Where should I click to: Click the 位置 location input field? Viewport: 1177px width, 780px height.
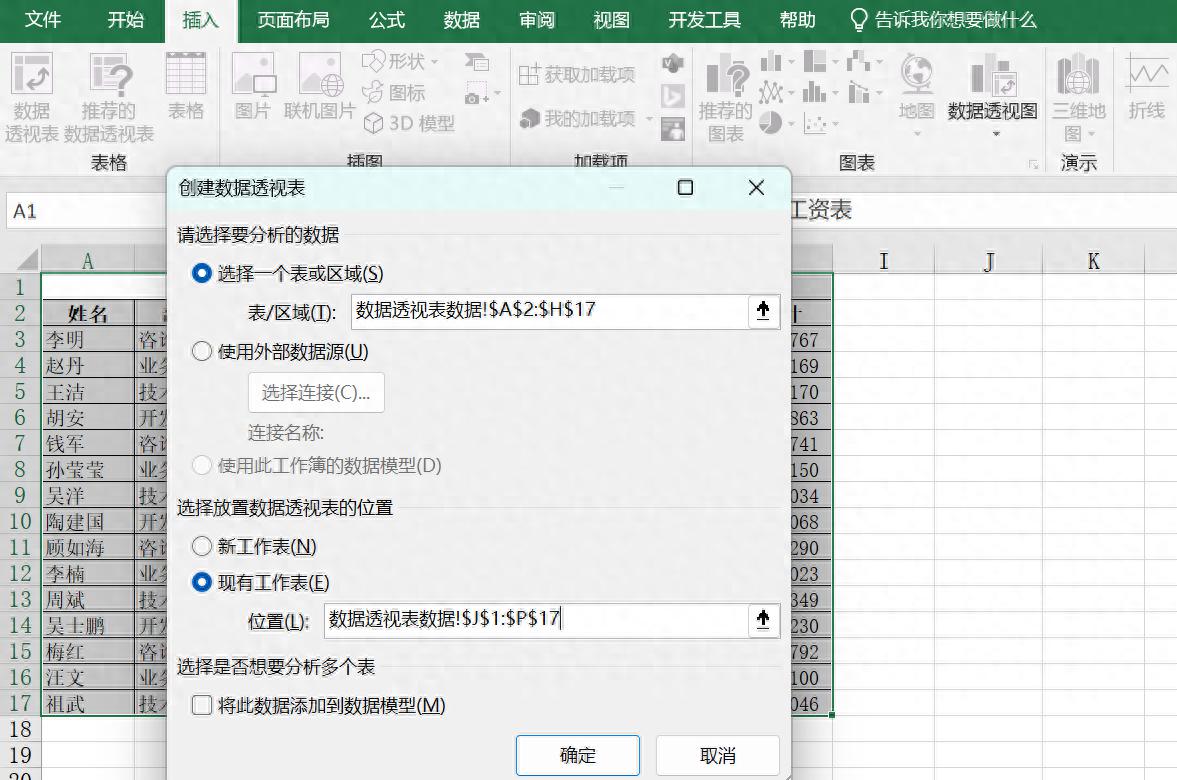536,620
